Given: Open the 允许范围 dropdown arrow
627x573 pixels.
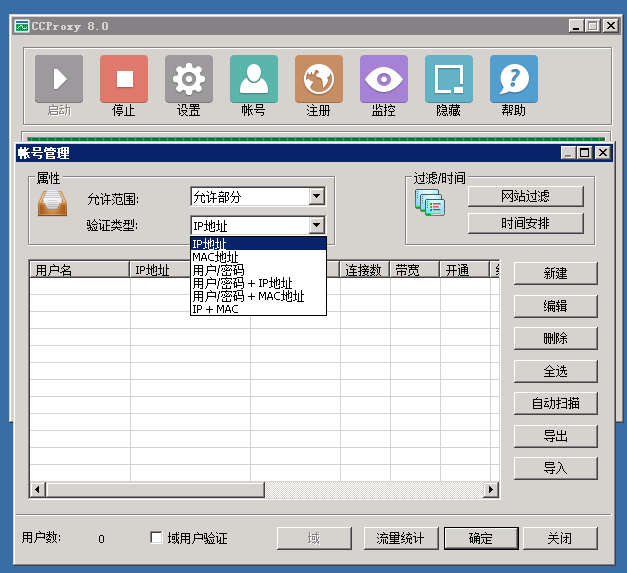Looking at the screenshot, I should coord(317,196).
